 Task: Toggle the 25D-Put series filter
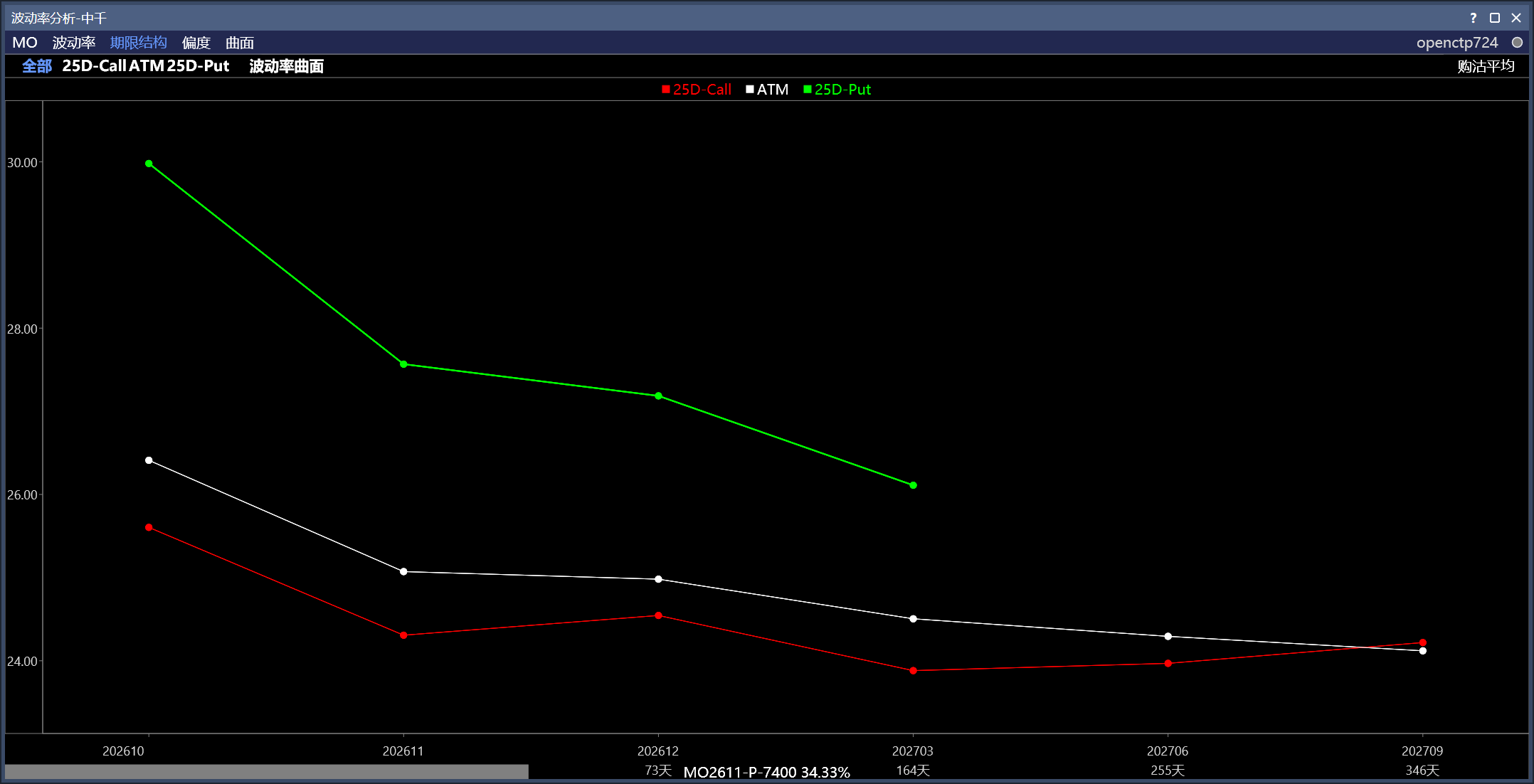pos(199,66)
